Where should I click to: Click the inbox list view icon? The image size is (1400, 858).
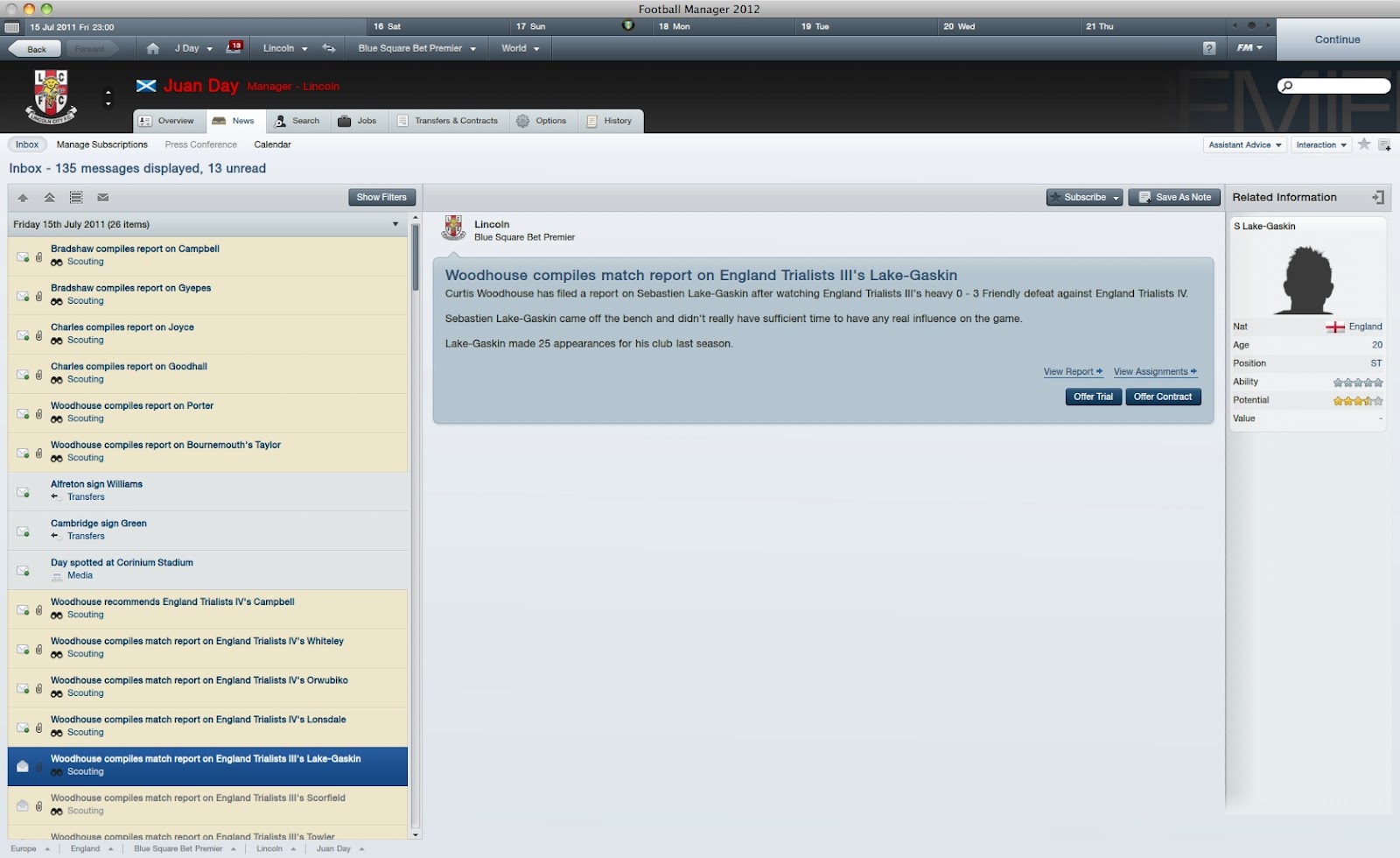76,197
